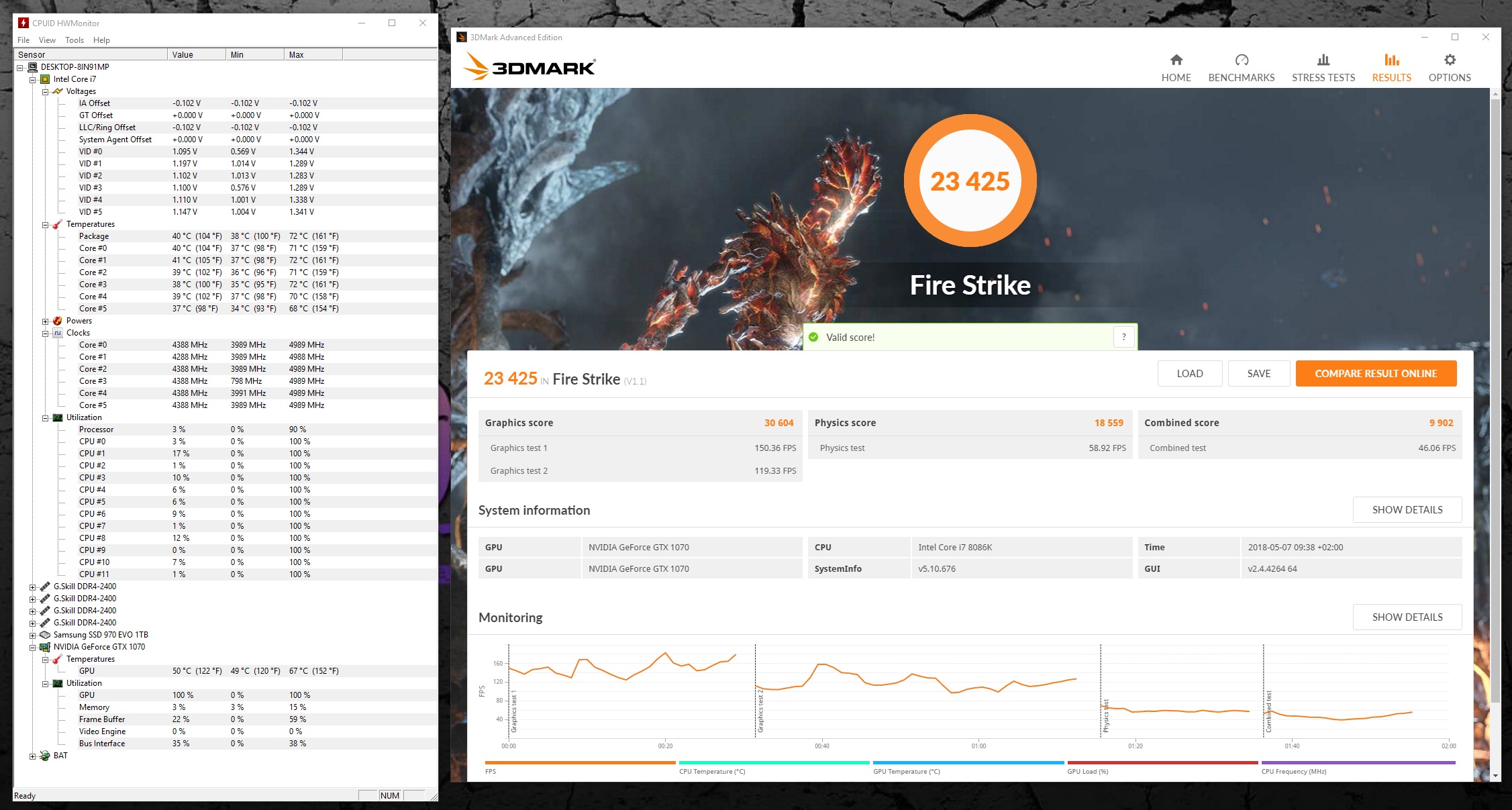Image resolution: width=1512 pixels, height=810 pixels.
Task: Collapse the CPU Temperatures section
Action: [45, 224]
